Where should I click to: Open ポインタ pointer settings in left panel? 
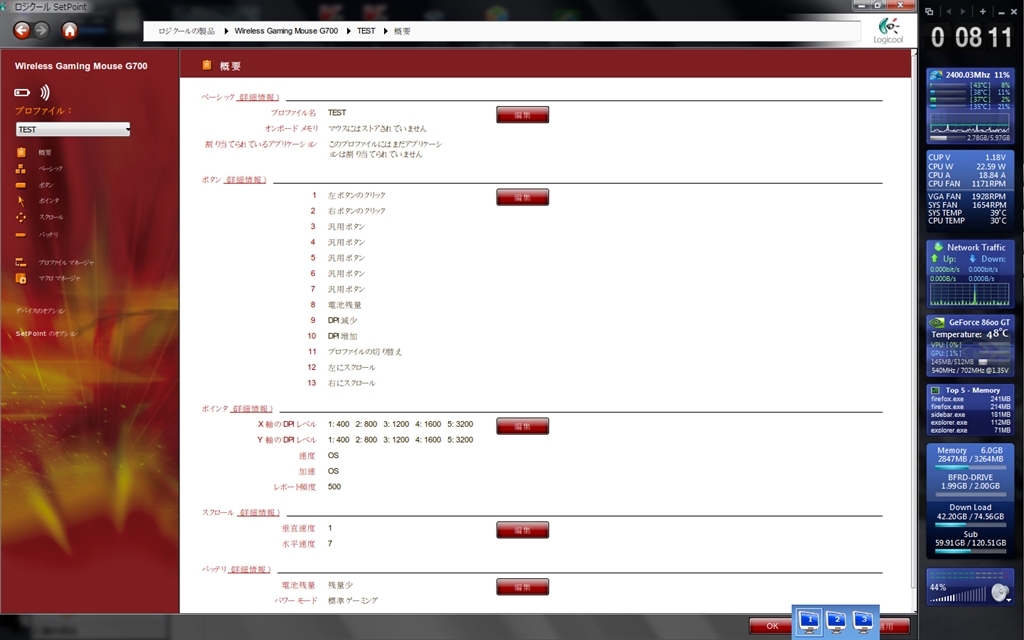(48, 201)
